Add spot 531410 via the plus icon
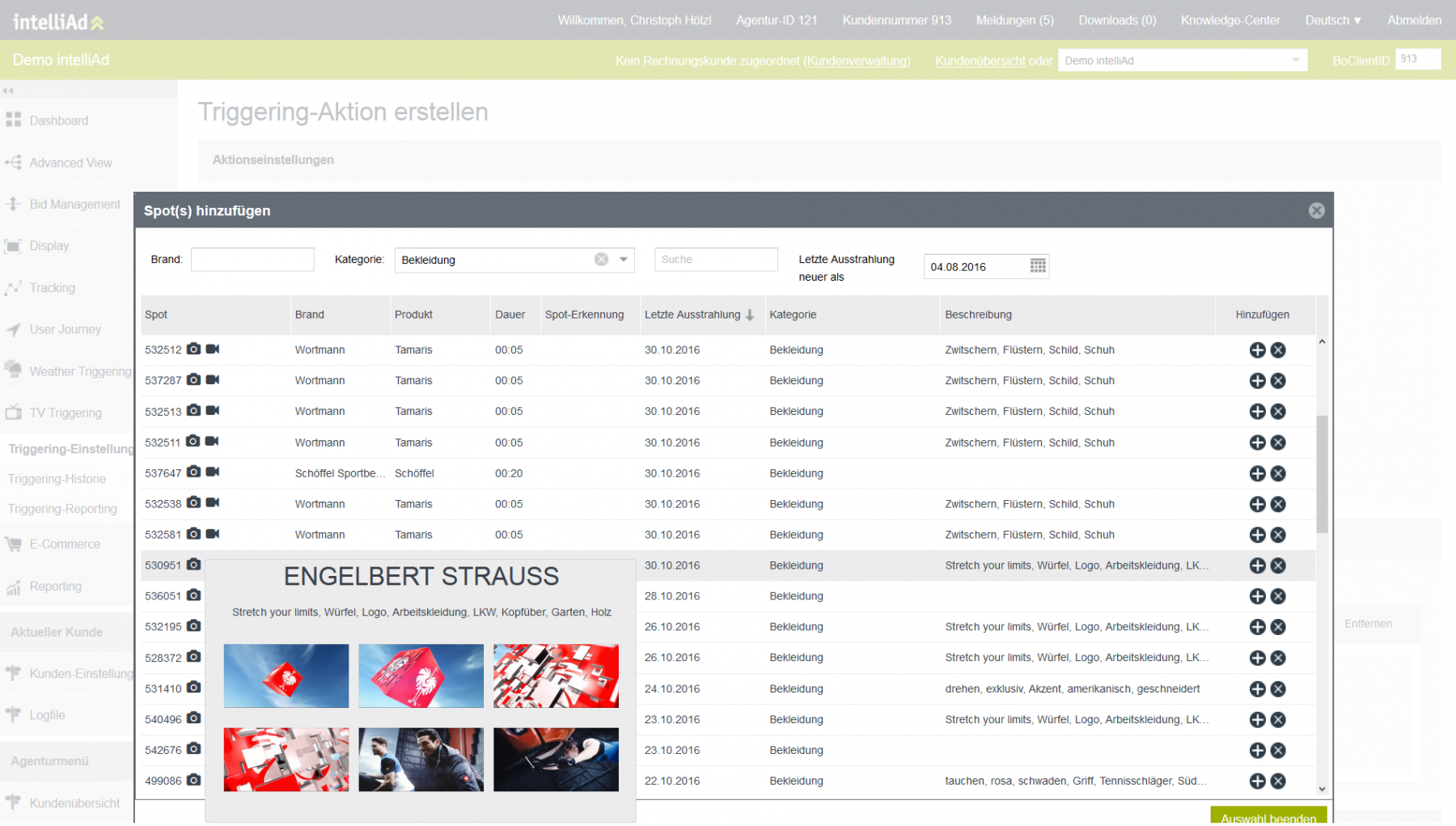The width and height of the screenshot is (1456, 826). (x=1257, y=688)
